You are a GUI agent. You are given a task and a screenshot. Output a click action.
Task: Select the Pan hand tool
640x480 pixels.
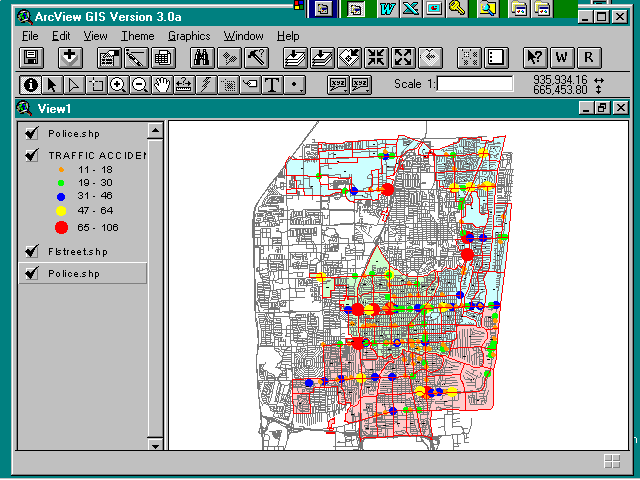162,85
